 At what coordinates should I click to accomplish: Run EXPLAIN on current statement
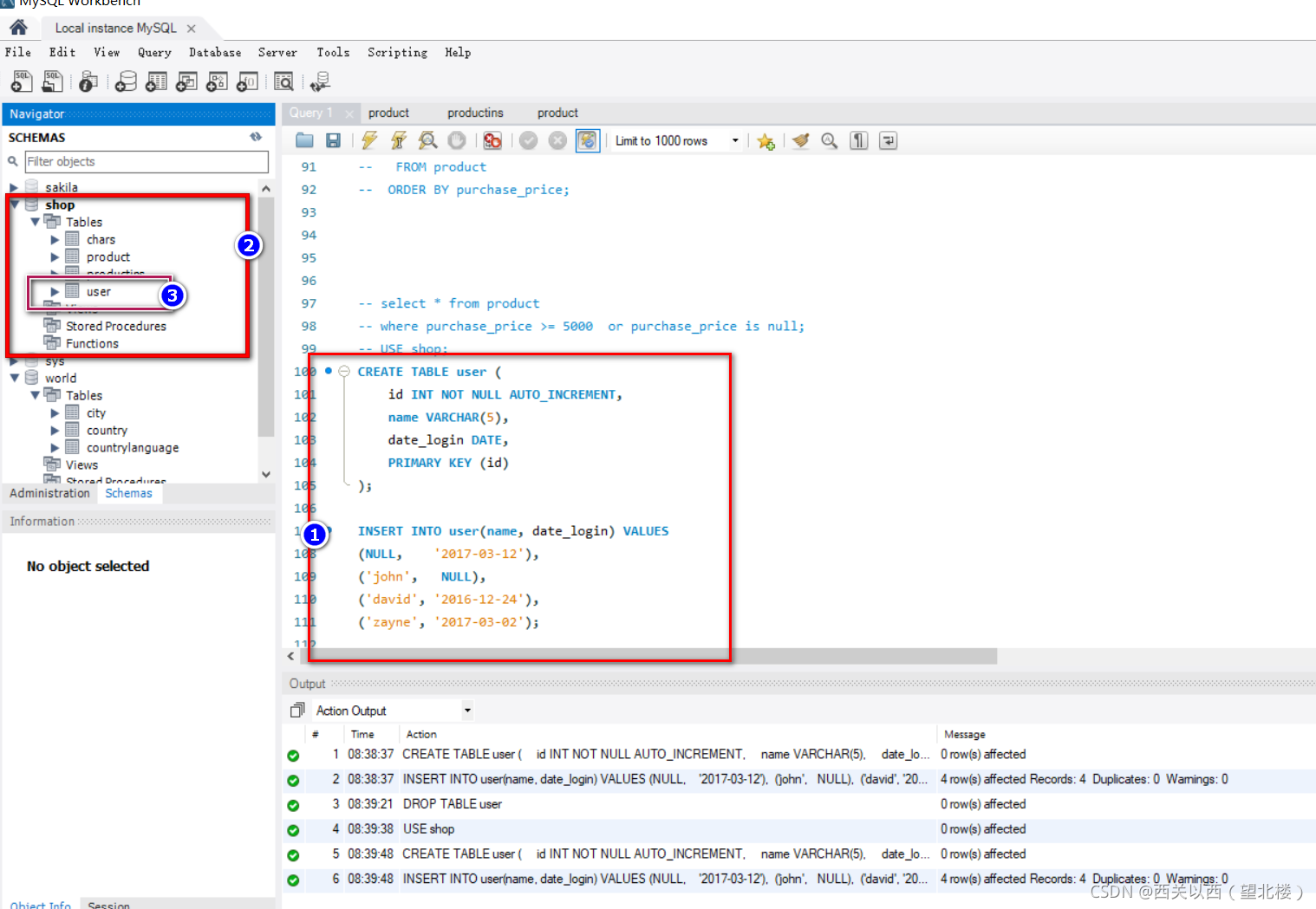(427, 140)
